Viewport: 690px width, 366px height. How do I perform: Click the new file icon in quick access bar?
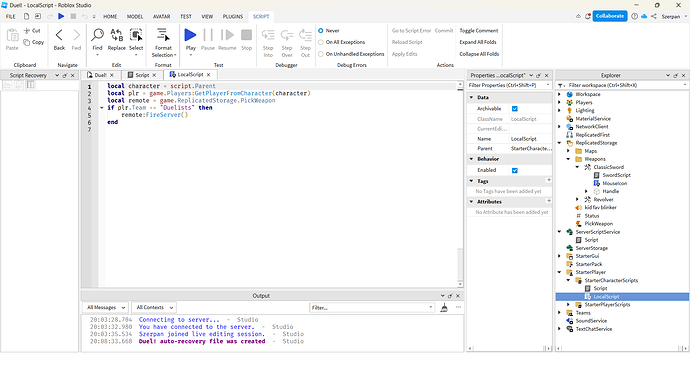[x=26, y=16]
